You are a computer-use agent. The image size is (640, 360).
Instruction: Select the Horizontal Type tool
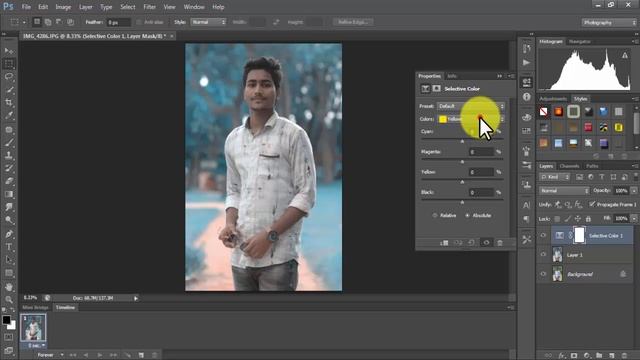pos(9,247)
